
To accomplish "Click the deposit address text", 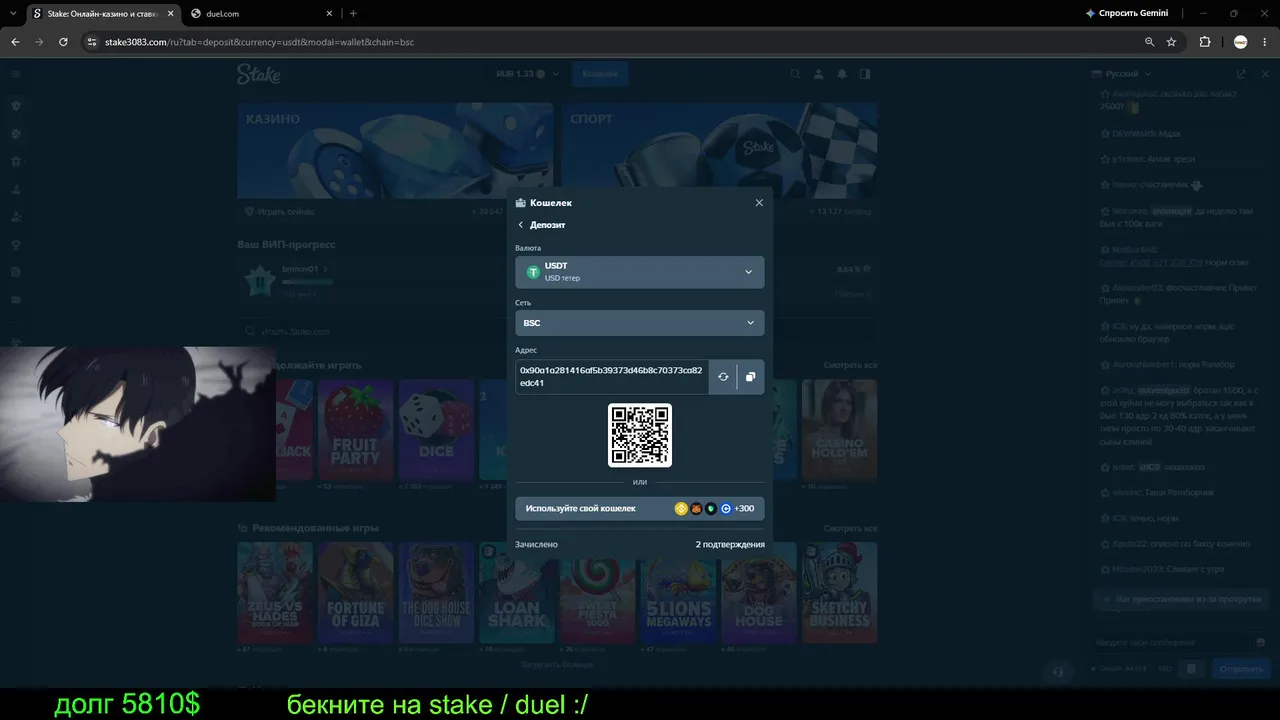I will coord(611,376).
